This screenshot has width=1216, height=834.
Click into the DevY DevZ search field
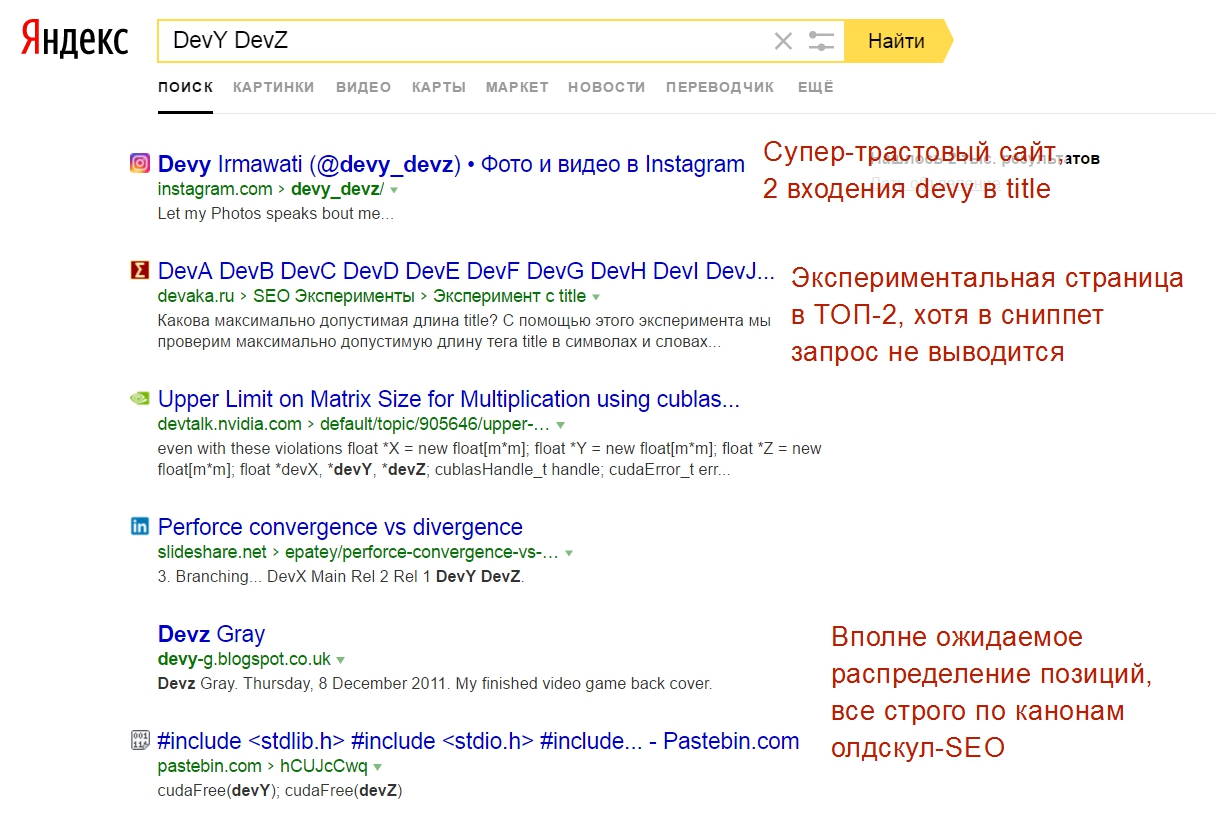[x=460, y=41]
